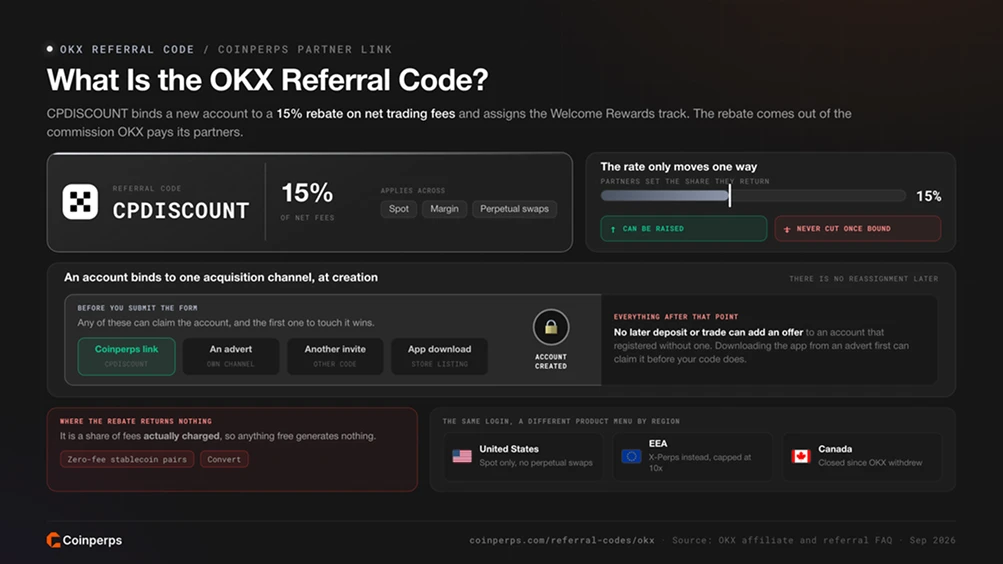Select the Spot tag
1003x564 pixels.
pos(399,209)
